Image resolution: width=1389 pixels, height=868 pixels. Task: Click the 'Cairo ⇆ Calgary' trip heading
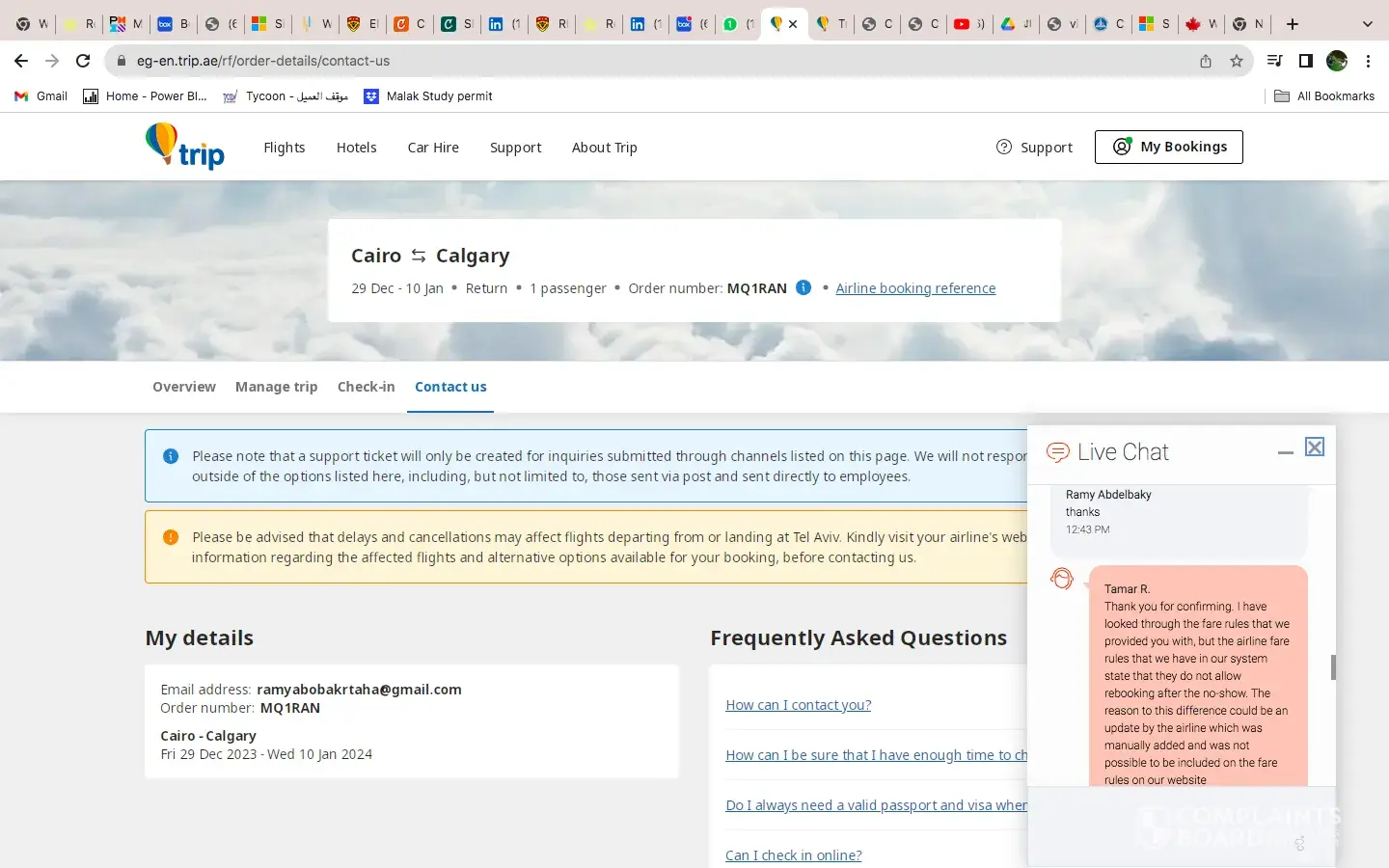(430, 256)
